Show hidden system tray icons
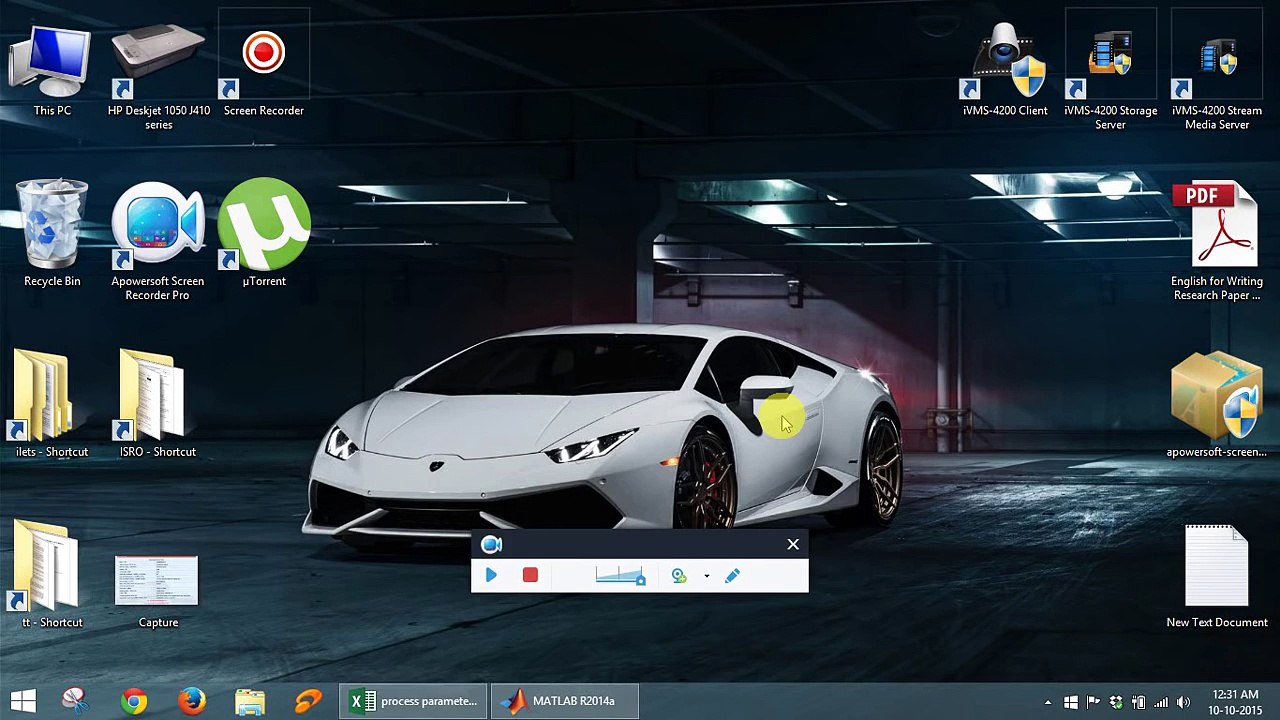 point(1047,702)
